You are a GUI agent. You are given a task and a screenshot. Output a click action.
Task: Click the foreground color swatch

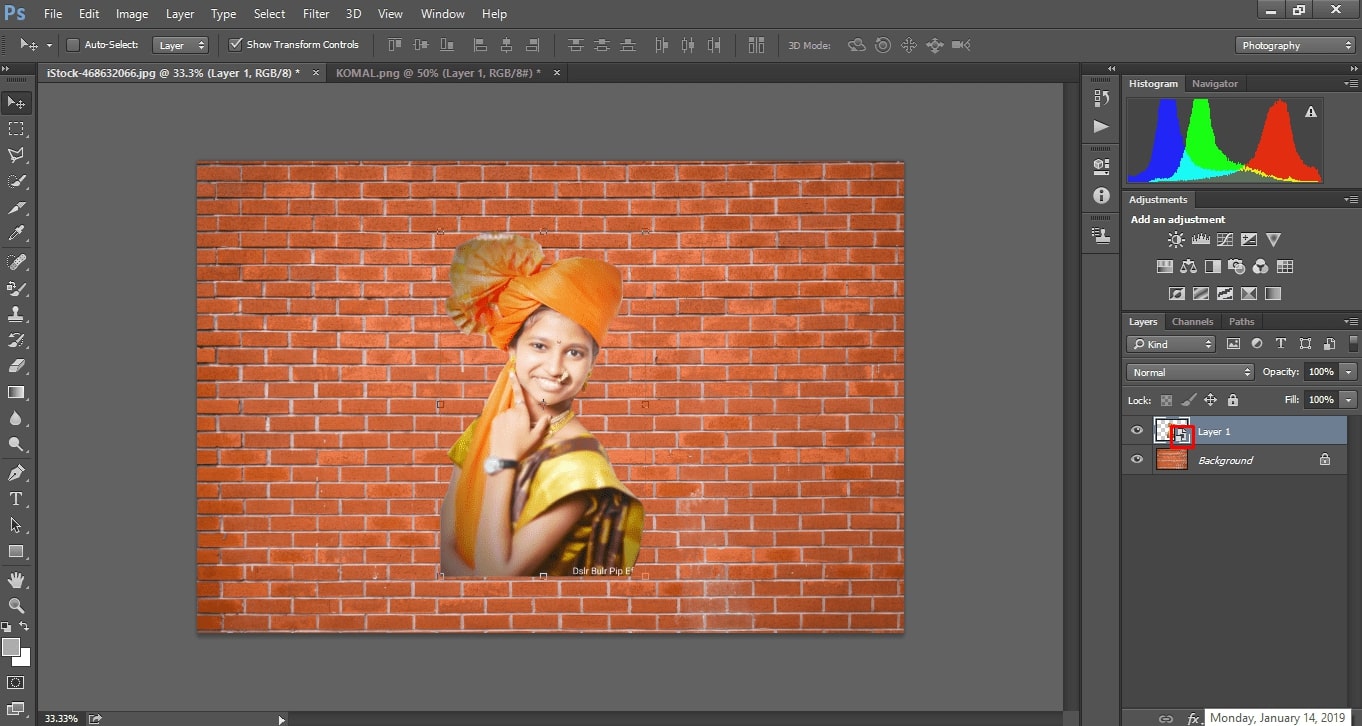point(11,647)
